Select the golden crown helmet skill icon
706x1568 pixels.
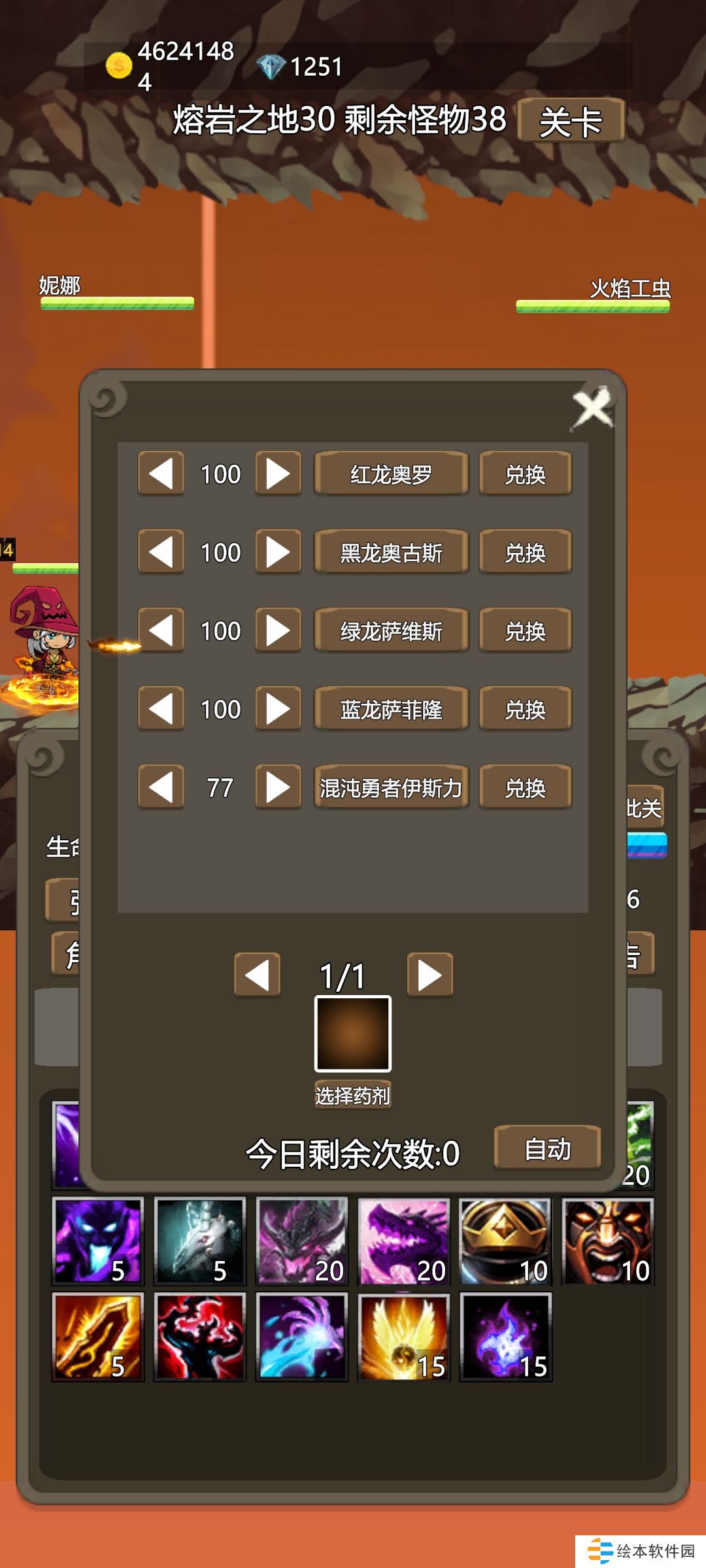pos(506,1241)
